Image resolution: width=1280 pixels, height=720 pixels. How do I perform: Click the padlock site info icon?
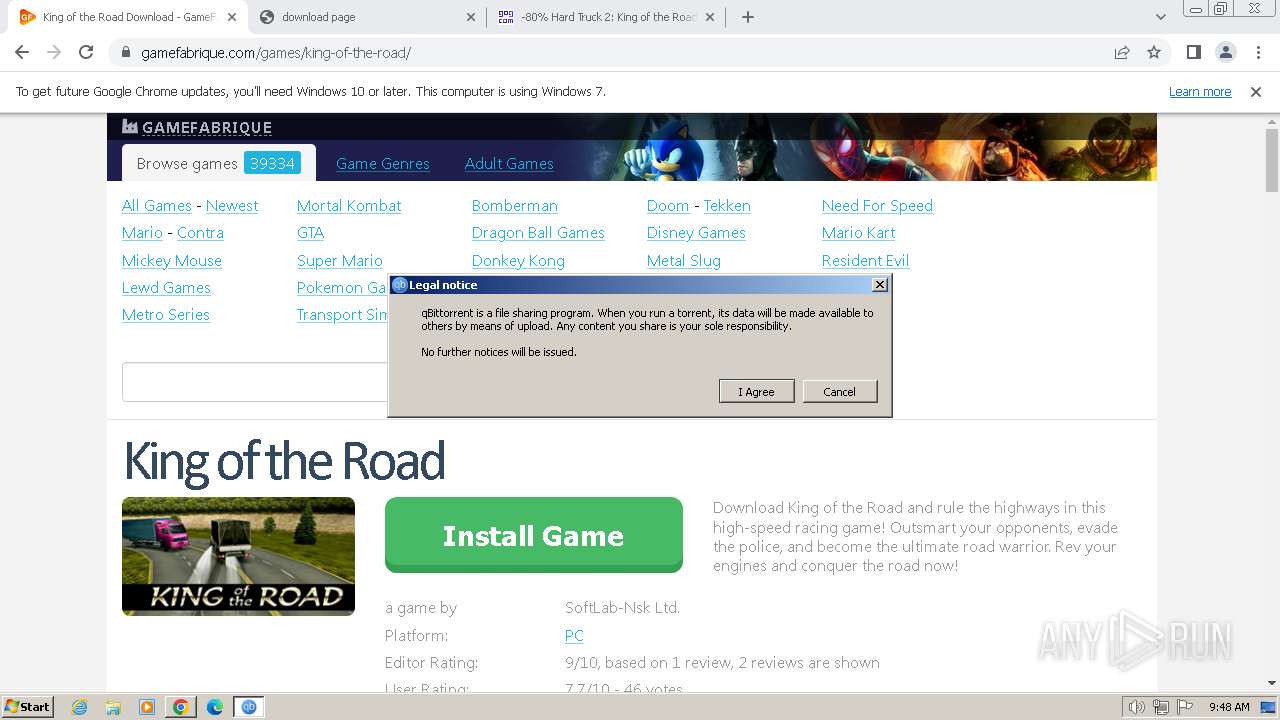pyautogui.click(x=126, y=53)
